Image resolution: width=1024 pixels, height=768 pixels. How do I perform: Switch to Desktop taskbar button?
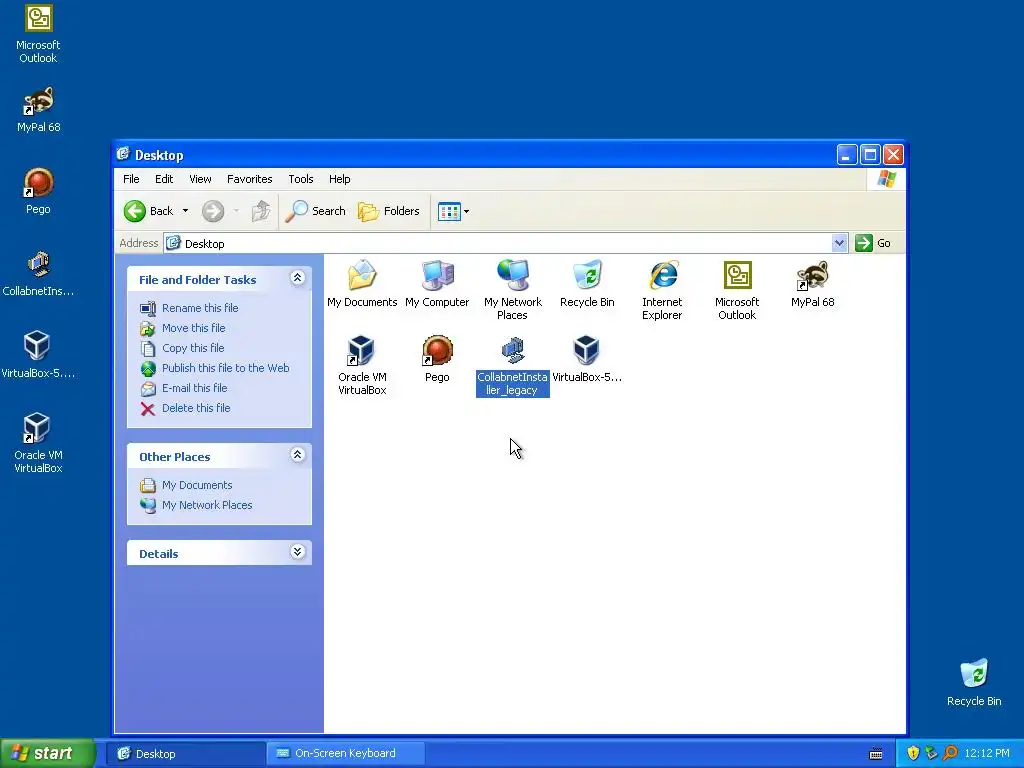[187, 754]
